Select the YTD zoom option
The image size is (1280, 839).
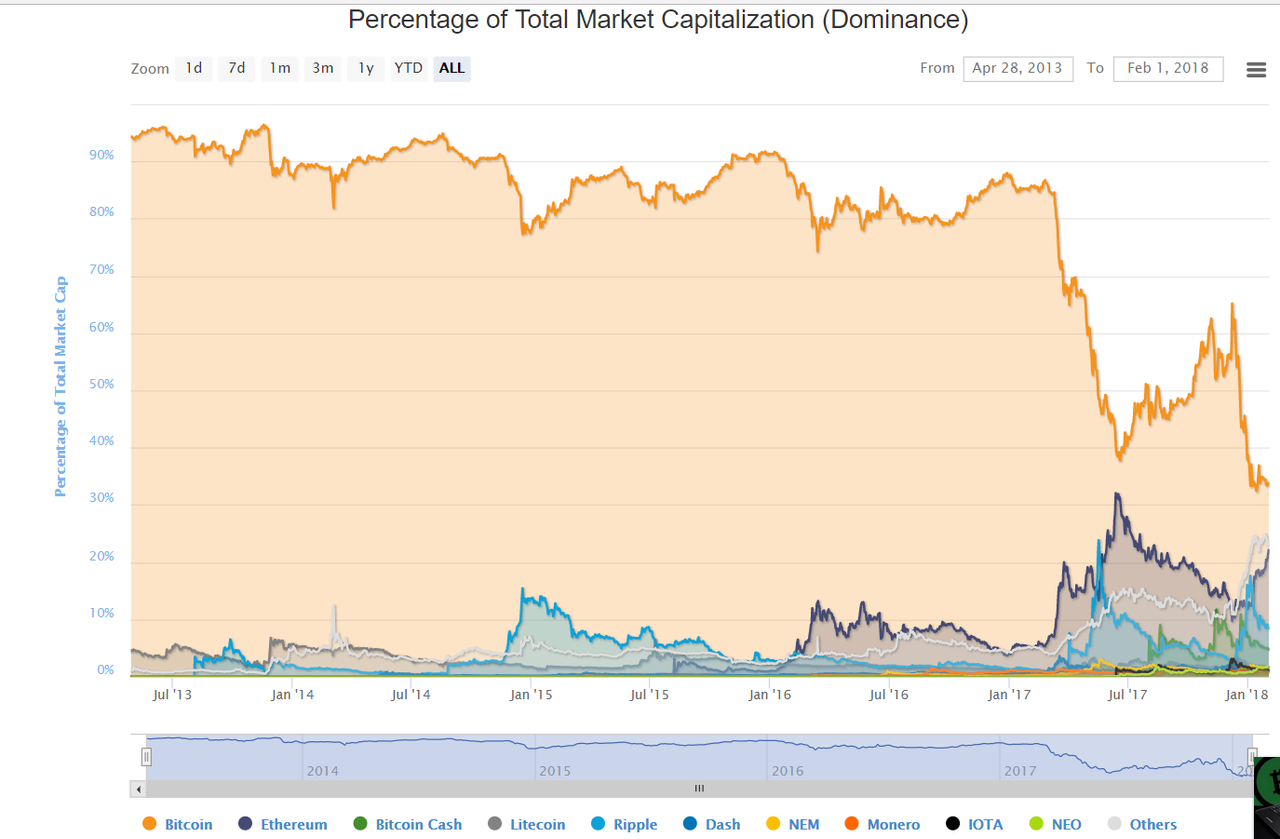(x=408, y=68)
